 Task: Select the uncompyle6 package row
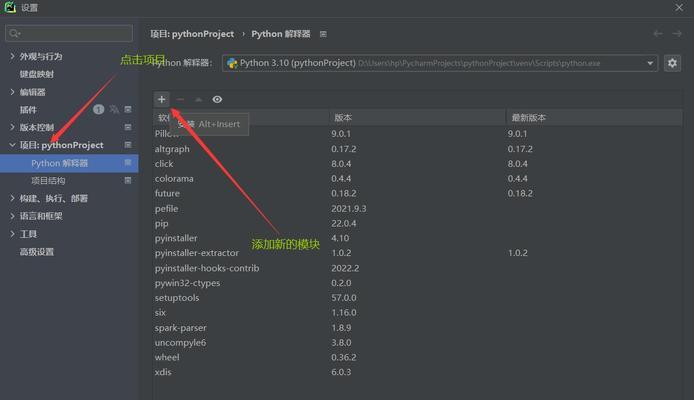tap(417, 342)
